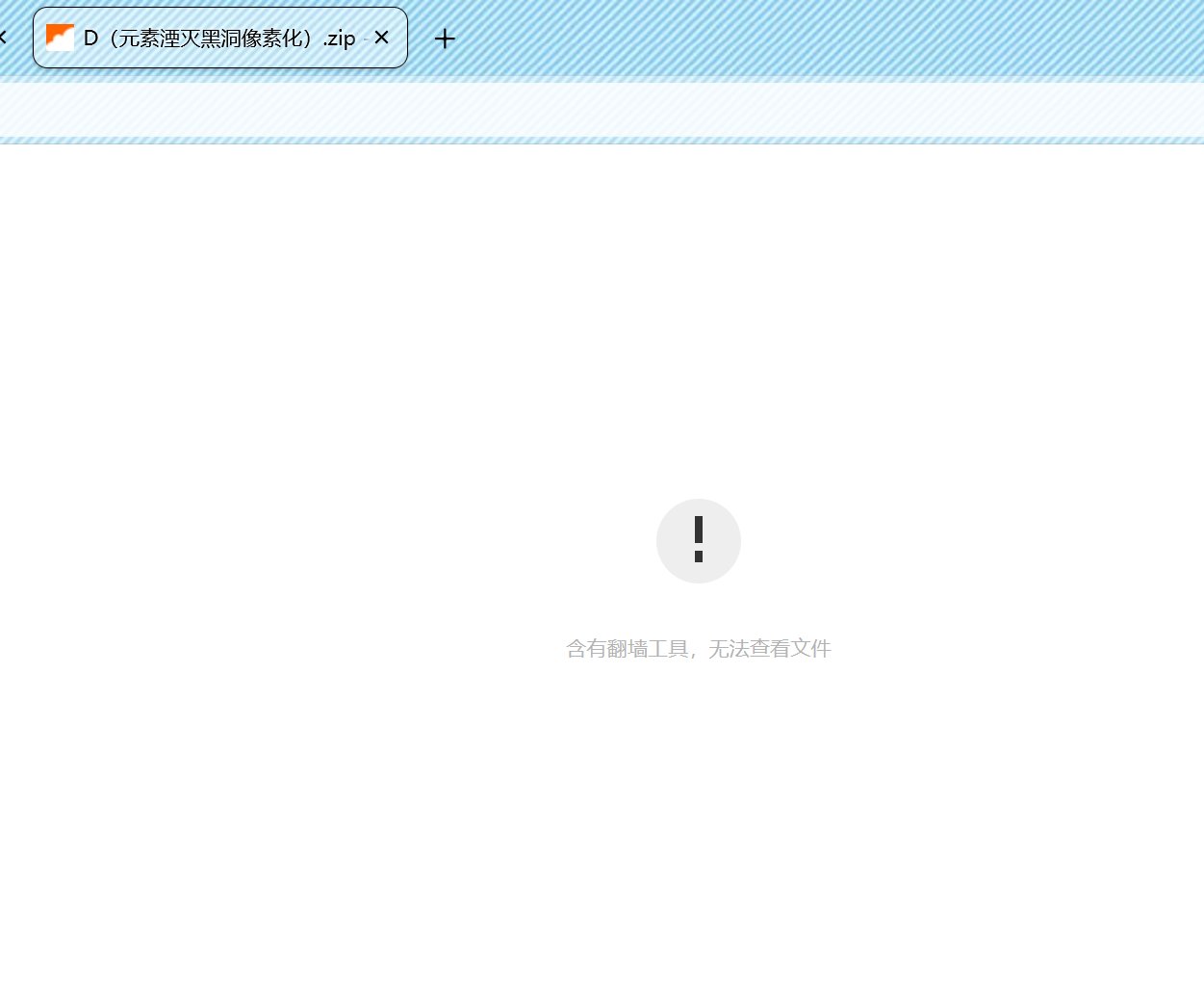
Task: Close the D（元素湮灭黑洞像素化）.zip tab
Action: [x=381, y=38]
